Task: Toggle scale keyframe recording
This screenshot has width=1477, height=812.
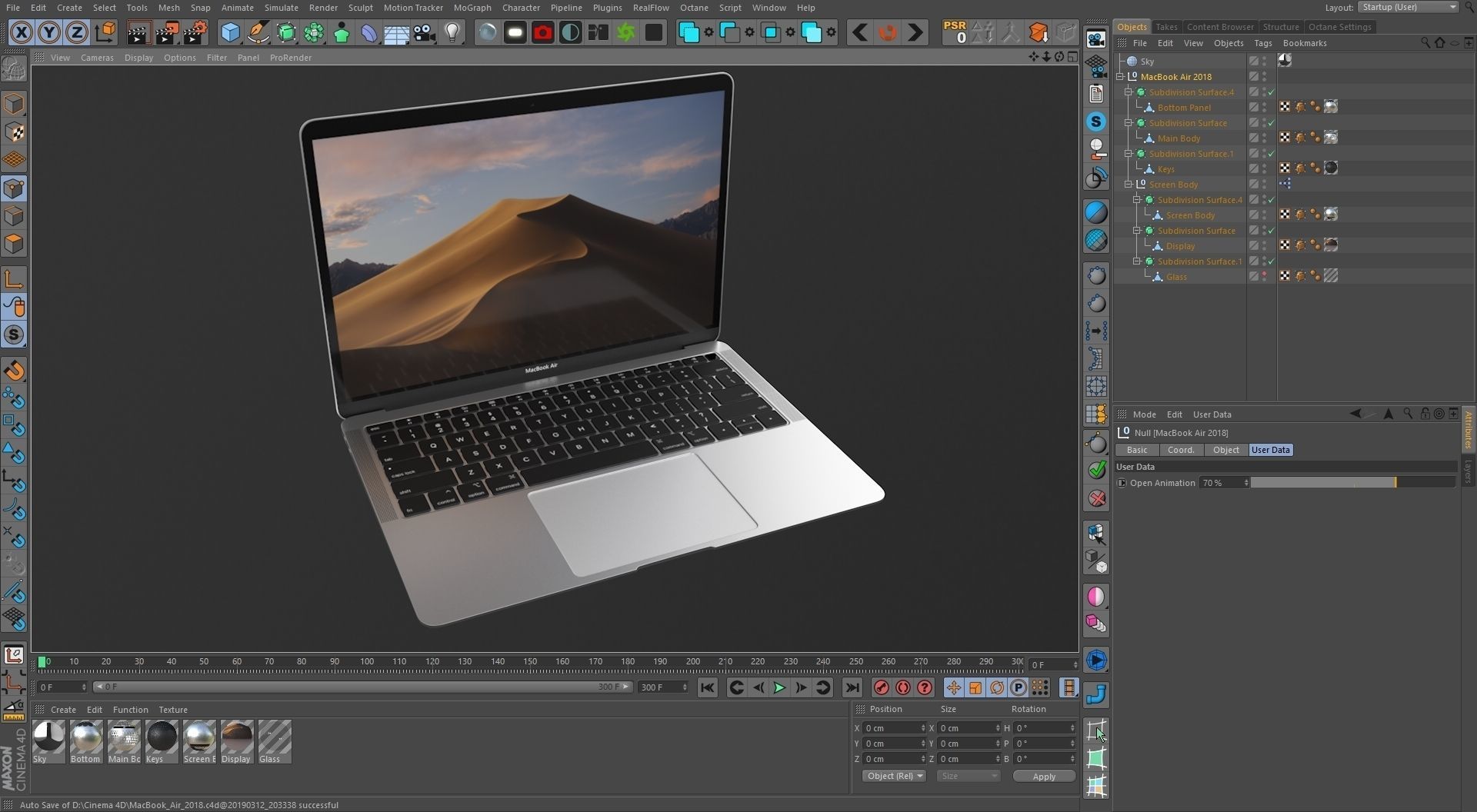Action: (x=975, y=687)
